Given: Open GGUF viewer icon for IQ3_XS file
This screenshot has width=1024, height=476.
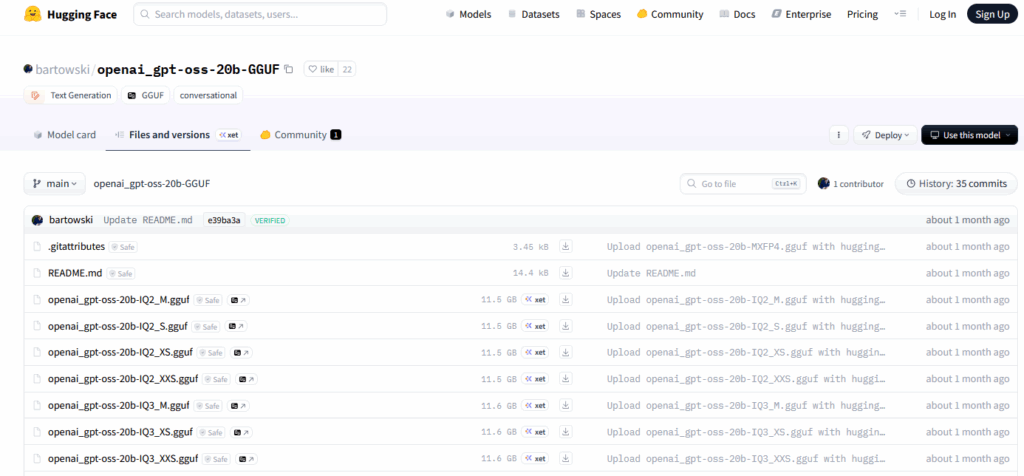Looking at the screenshot, I should [x=242, y=432].
